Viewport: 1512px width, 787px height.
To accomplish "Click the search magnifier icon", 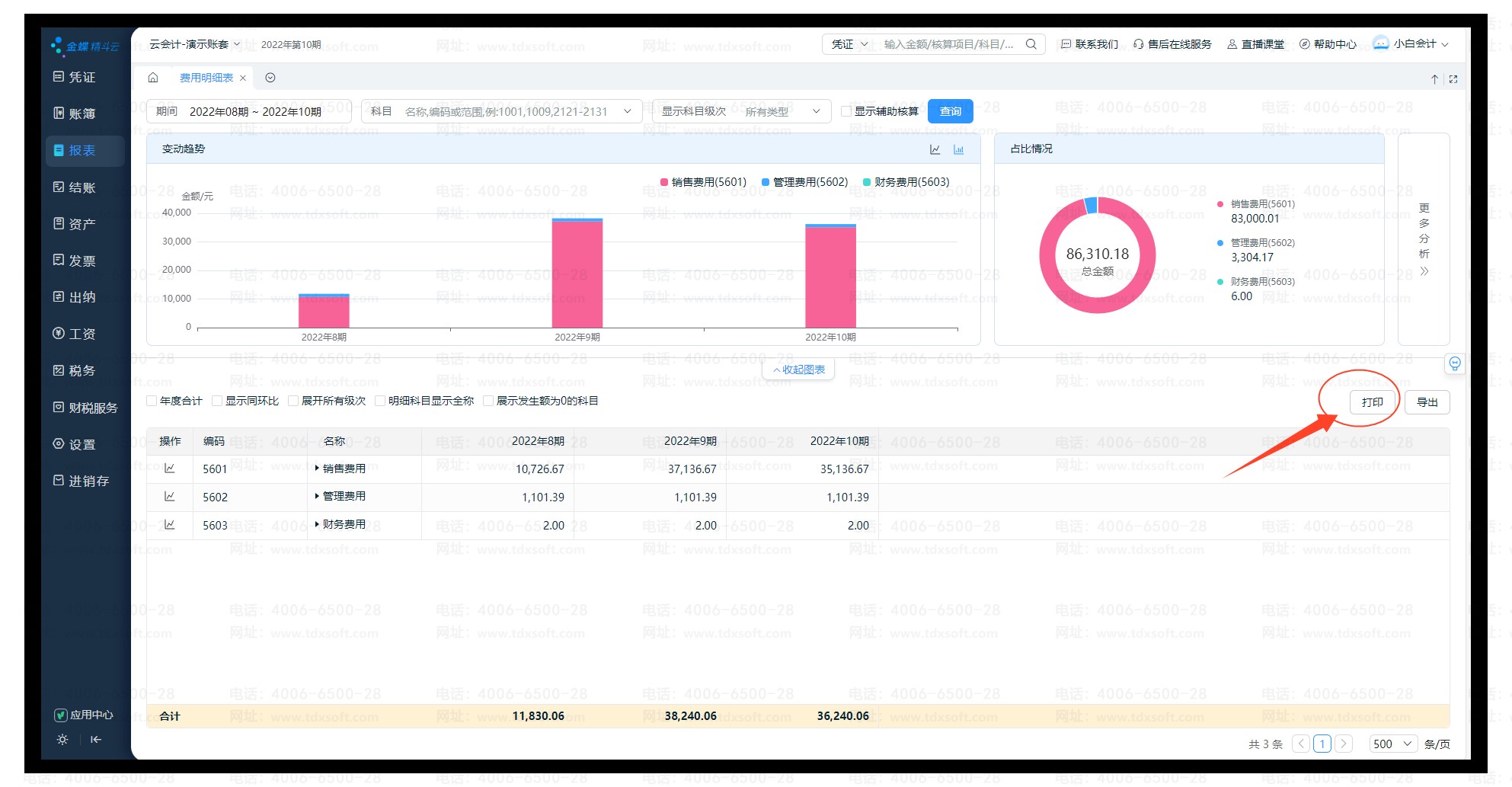I will point(1031,44).
